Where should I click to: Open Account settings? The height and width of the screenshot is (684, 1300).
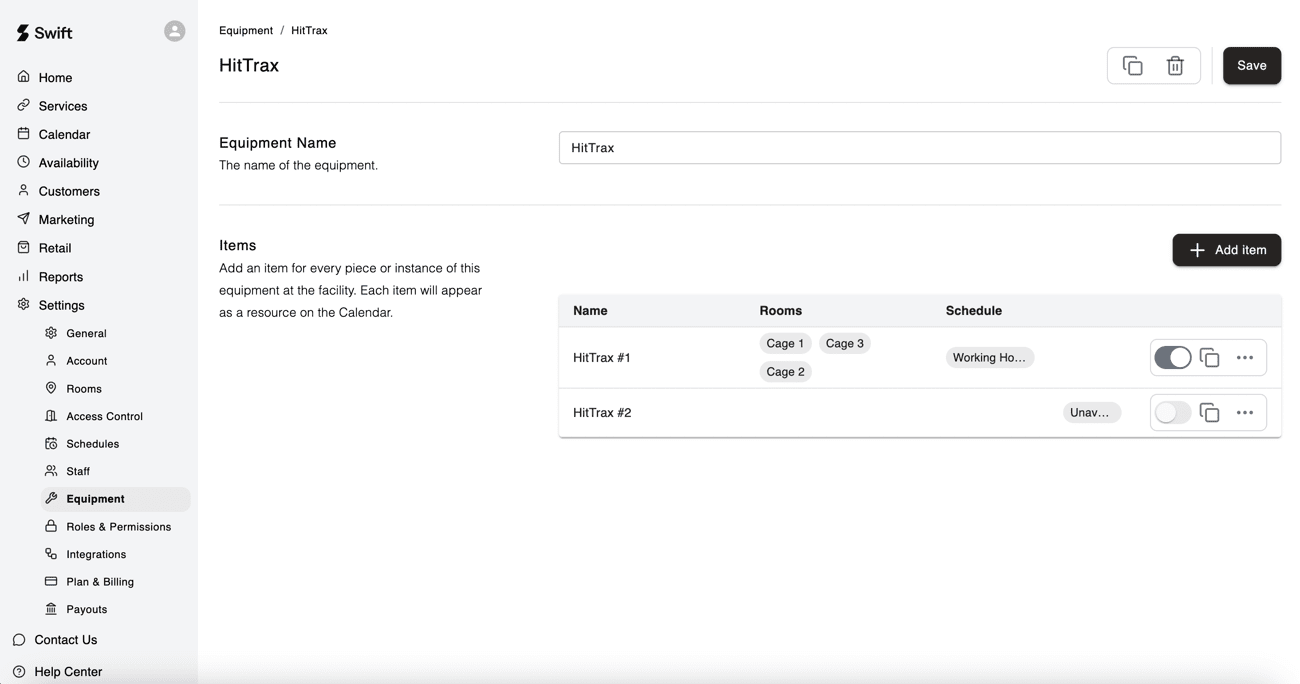[x=86, y=361]
